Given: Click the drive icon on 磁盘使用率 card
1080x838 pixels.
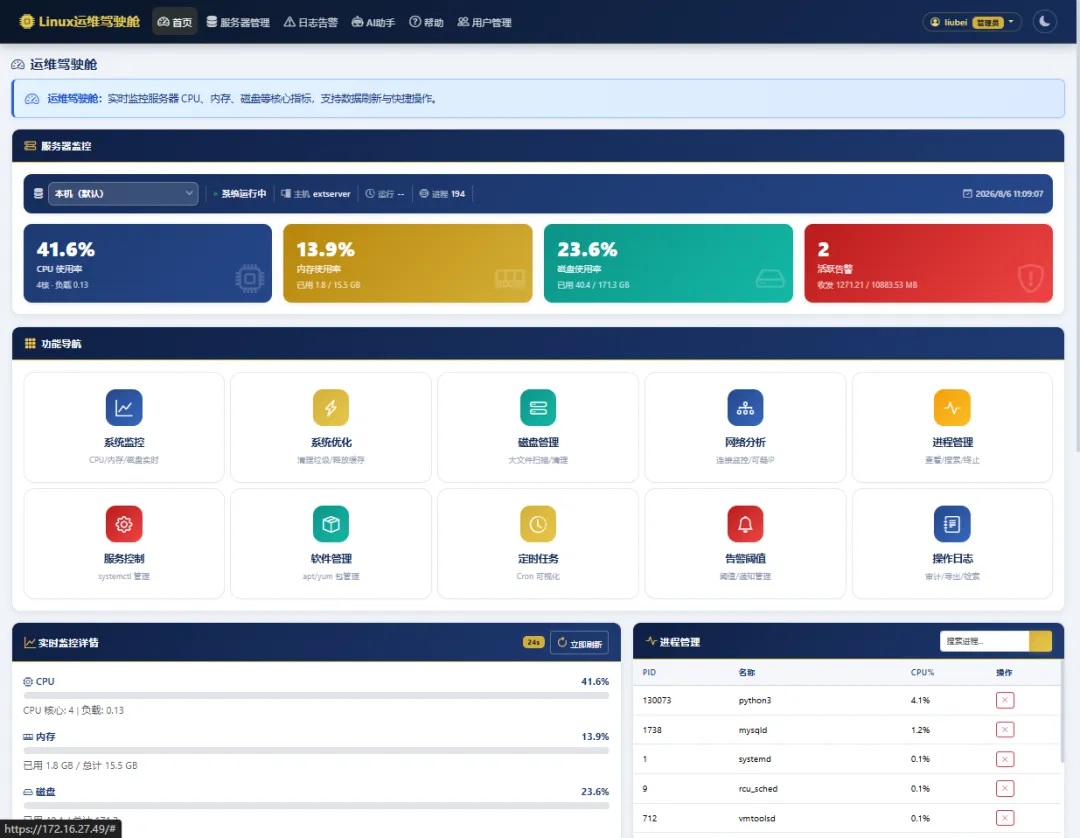Looking at the screenshot, I should tap(770, 278).
